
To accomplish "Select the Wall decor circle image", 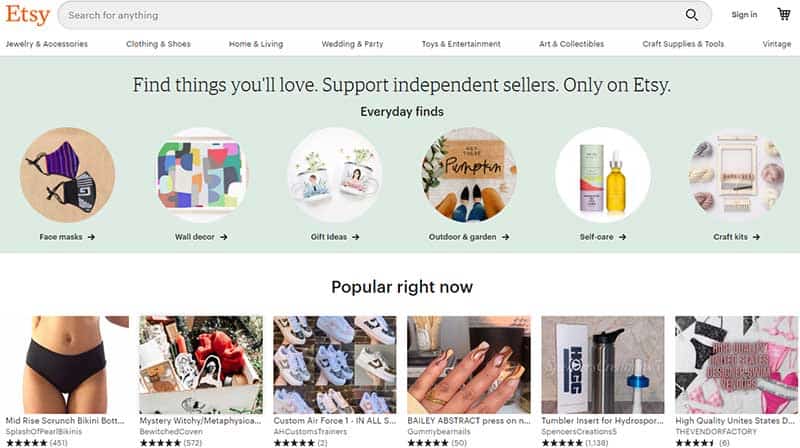I will coord(201,175).
